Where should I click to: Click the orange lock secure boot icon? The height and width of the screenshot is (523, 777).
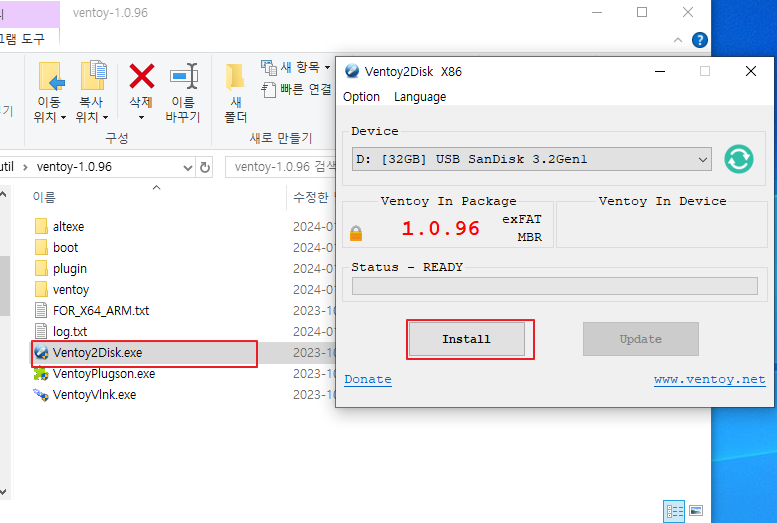coord(356,233)
